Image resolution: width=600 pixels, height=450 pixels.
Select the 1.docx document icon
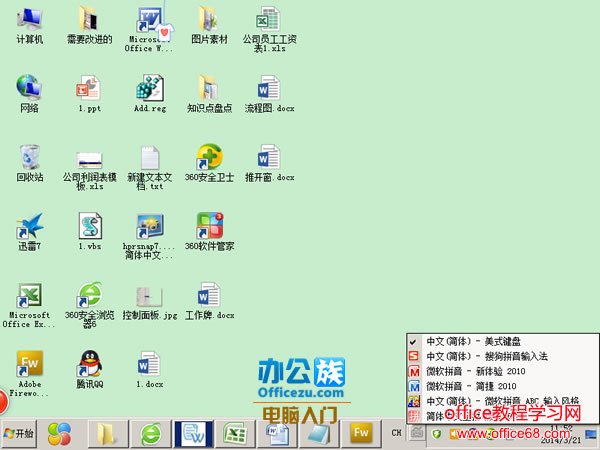150,370
